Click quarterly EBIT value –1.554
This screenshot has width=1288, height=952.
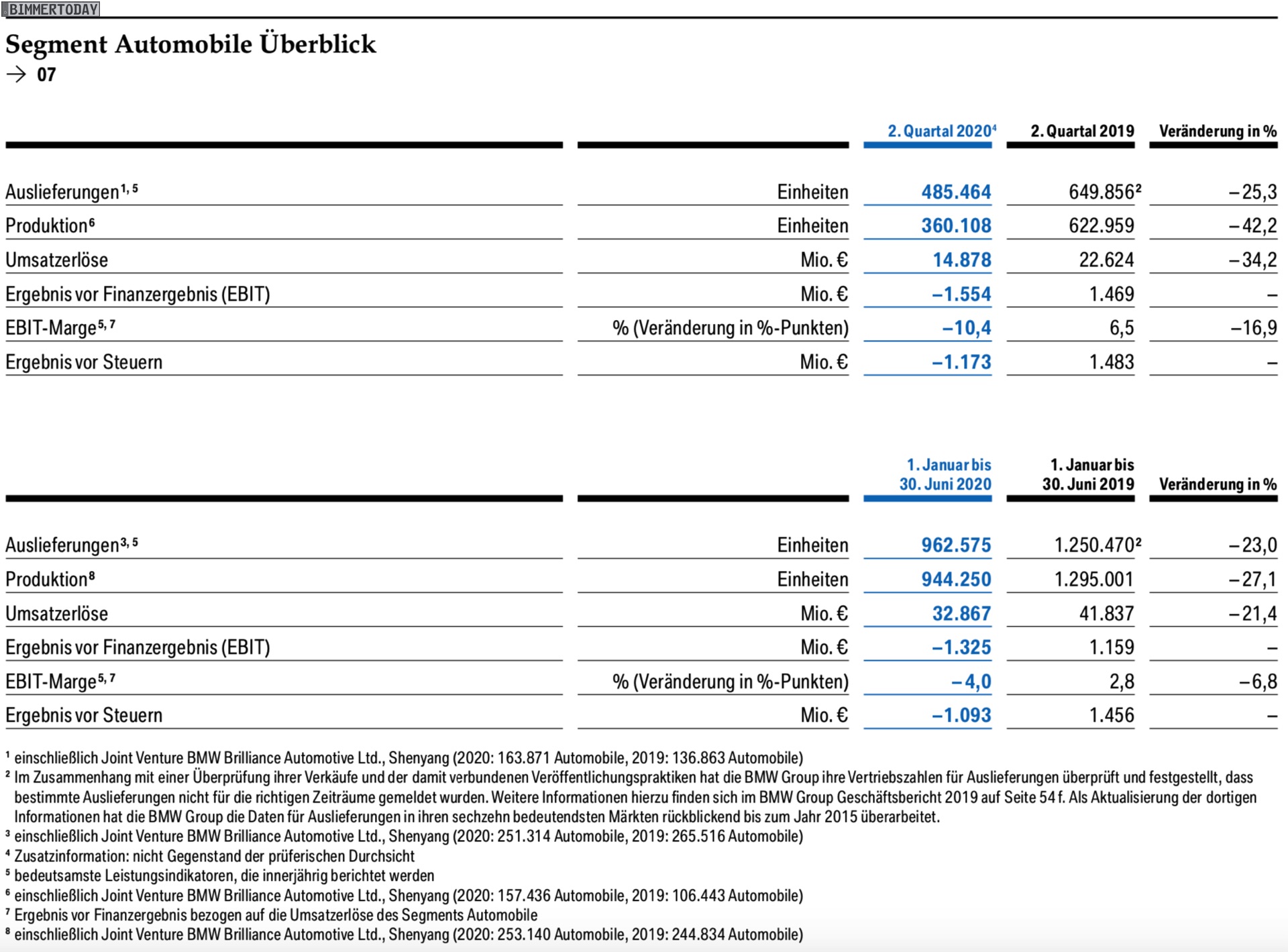(x=961, y=294)
